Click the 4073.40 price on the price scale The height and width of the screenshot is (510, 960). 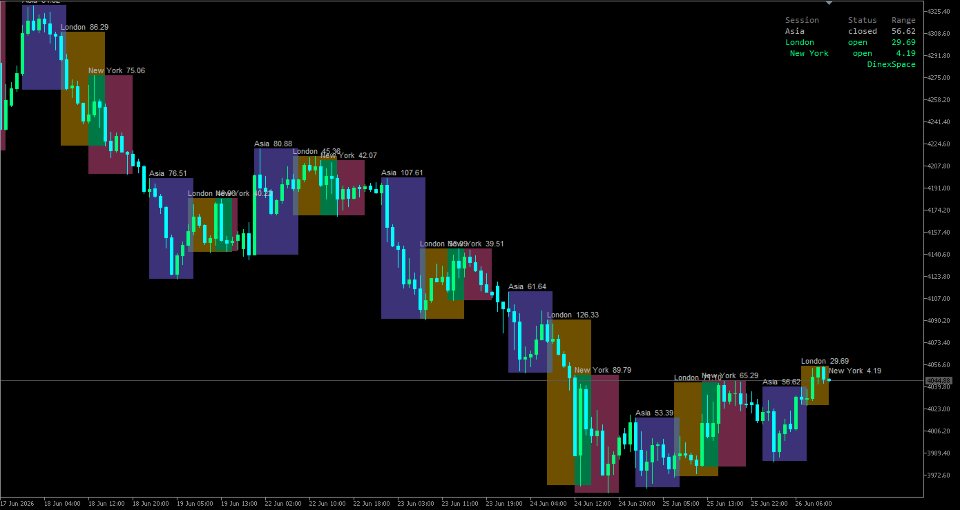[x=940, y=343]
